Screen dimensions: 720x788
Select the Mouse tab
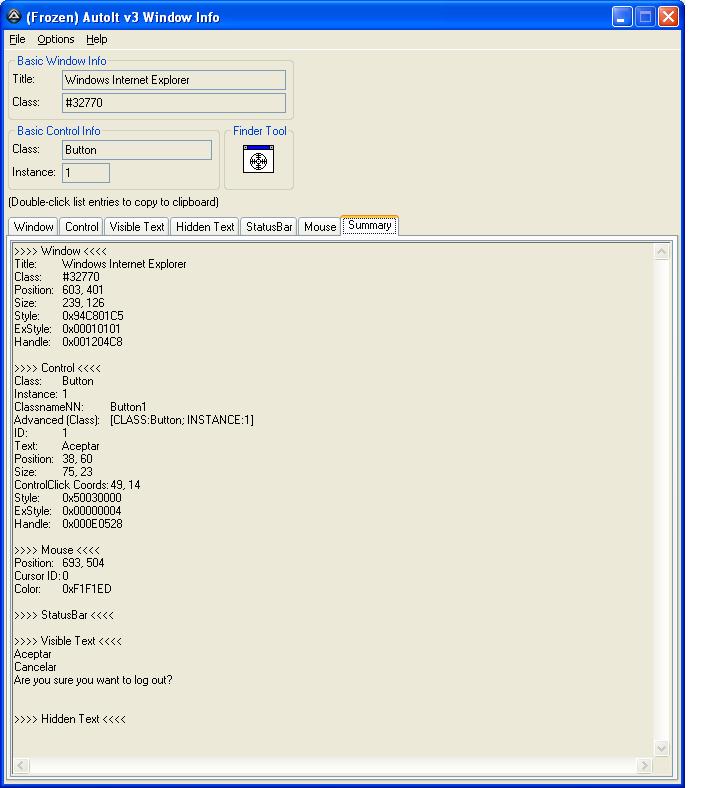tap(320, 227)
